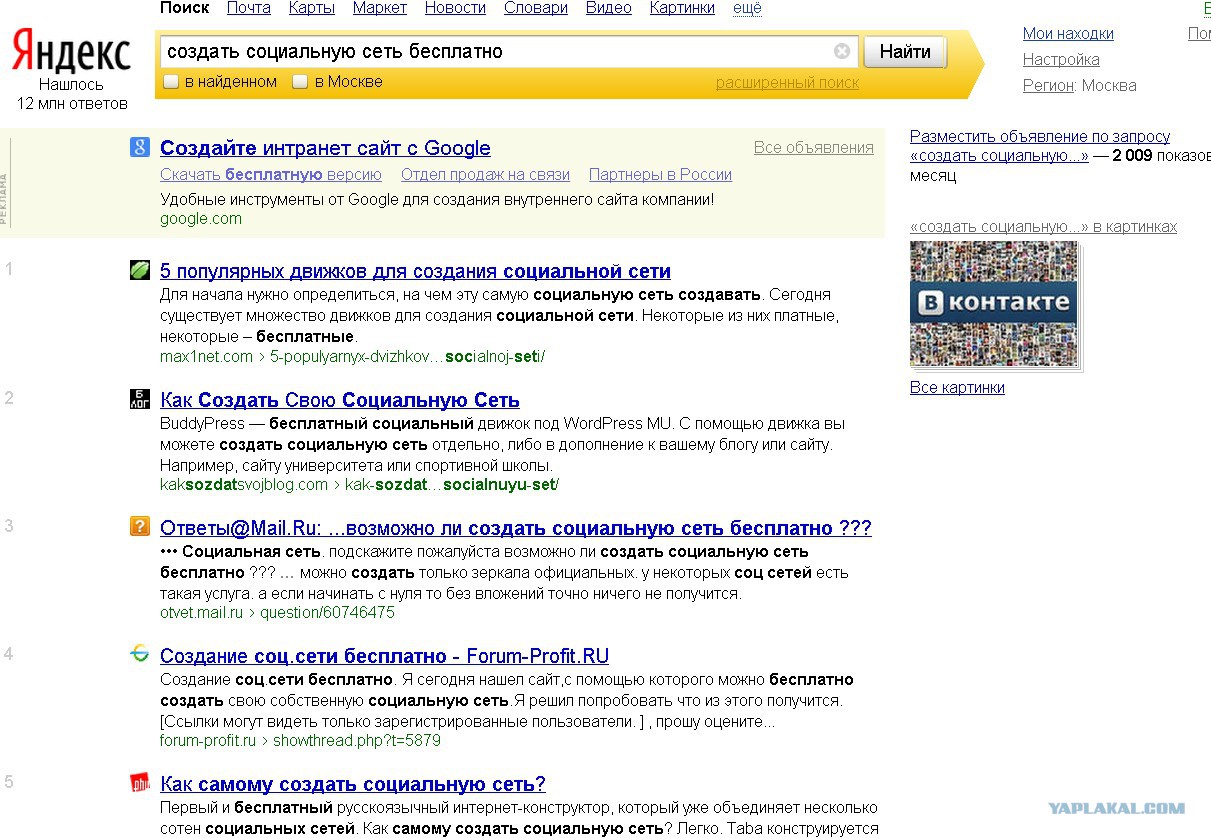The image size is (1211, 838).
Task: Open result 'Как самому создать социальную сеть?'
Action: pos(353,784)
